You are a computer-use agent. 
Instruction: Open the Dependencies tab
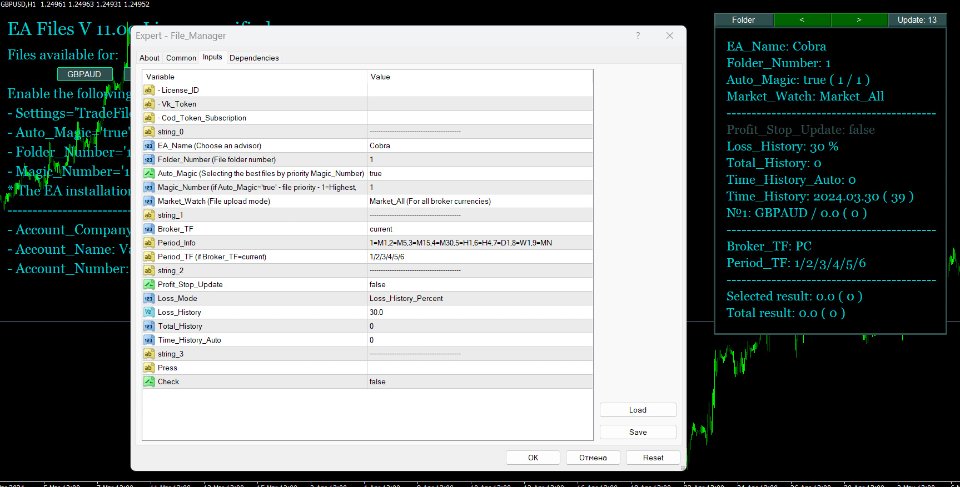(x=254, y=58)
